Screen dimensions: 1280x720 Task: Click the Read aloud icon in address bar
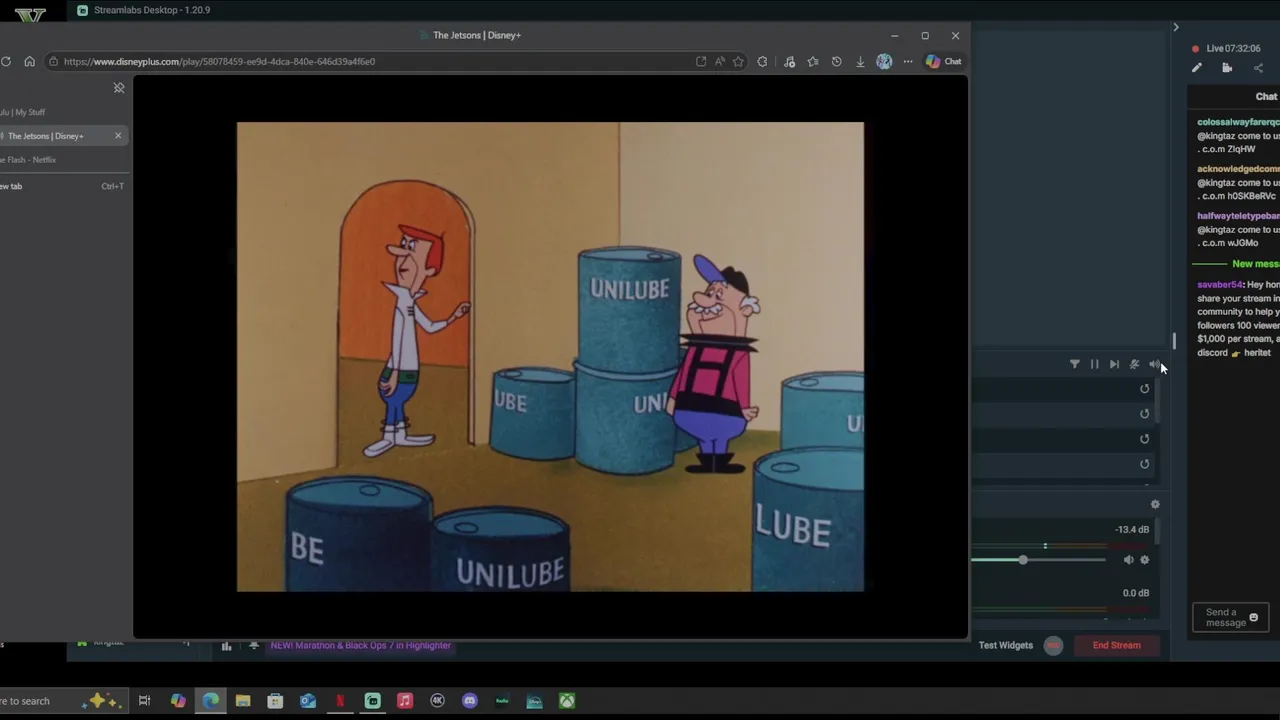click(x=719, y=61)
